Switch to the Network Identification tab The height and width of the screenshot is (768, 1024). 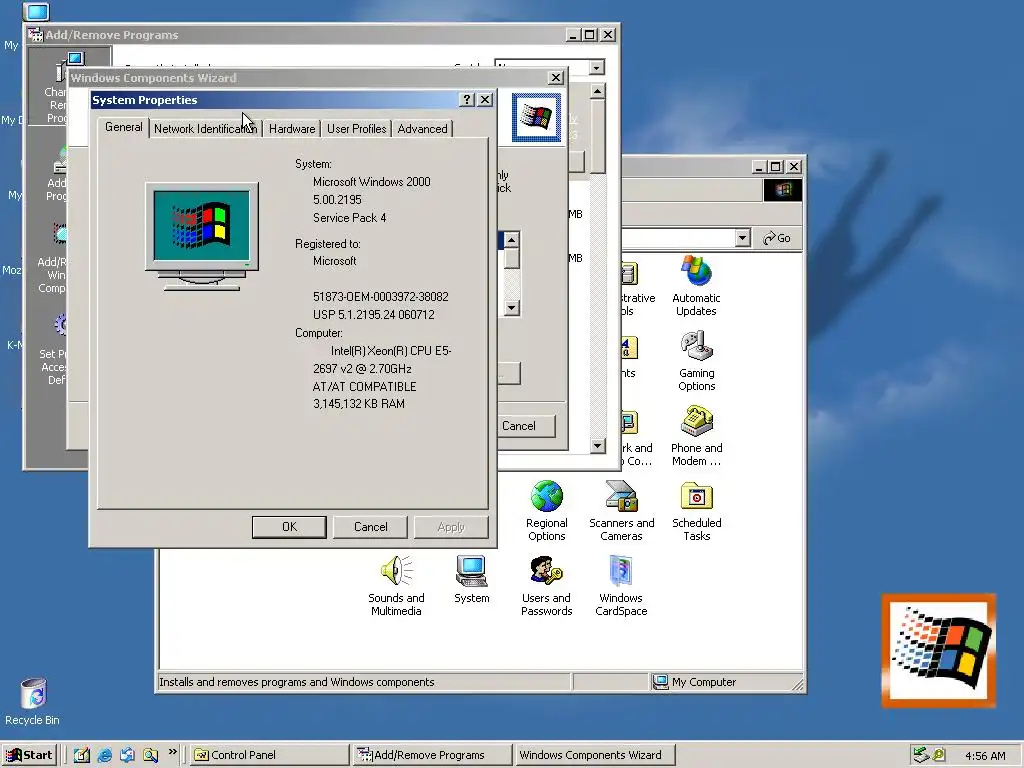point(205,129)
